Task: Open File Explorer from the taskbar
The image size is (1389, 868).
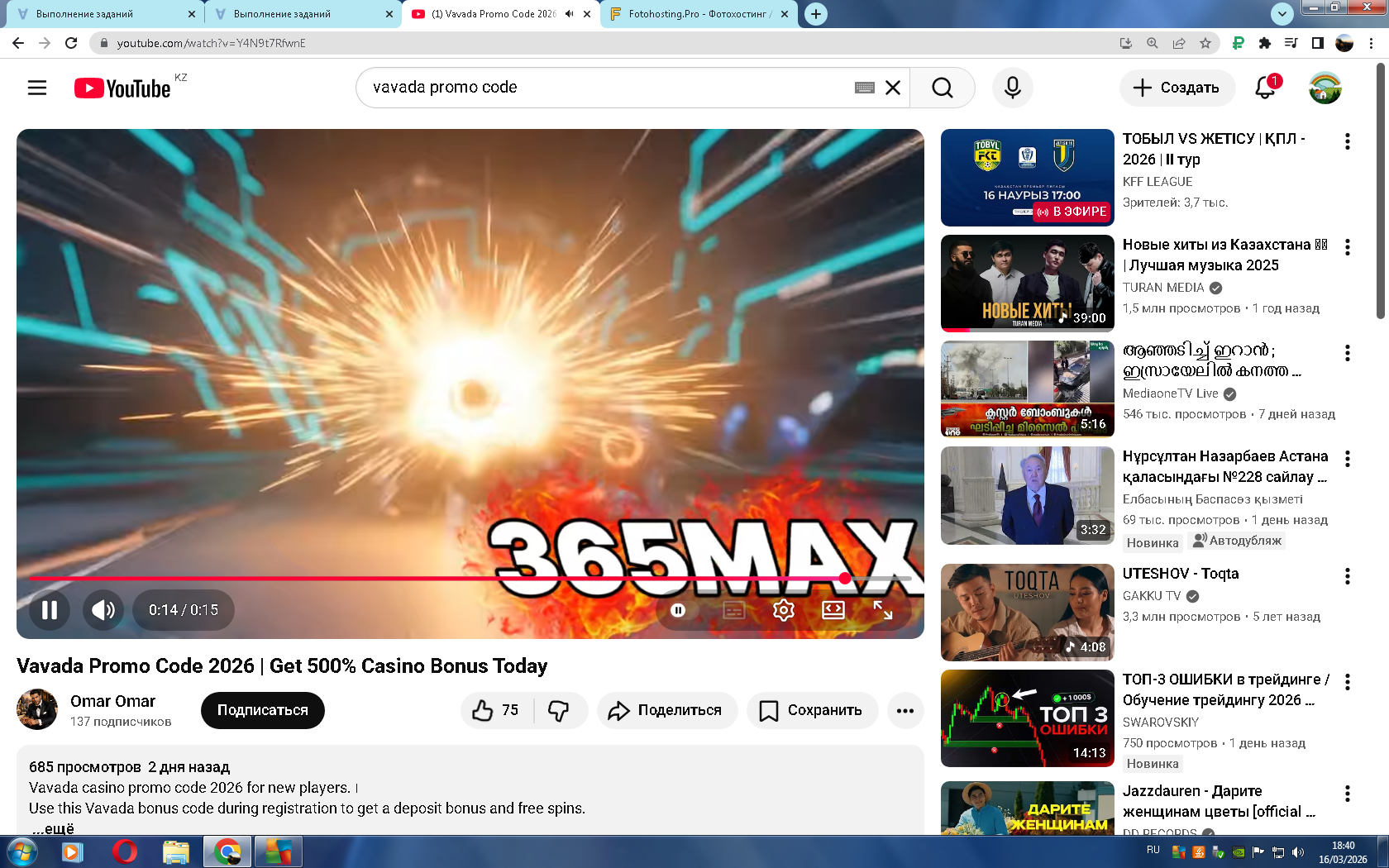Action: (x=175, y=851)
